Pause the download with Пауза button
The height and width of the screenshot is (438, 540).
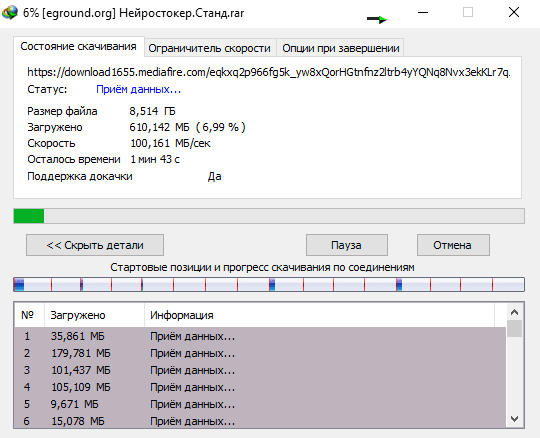(346, 245)
